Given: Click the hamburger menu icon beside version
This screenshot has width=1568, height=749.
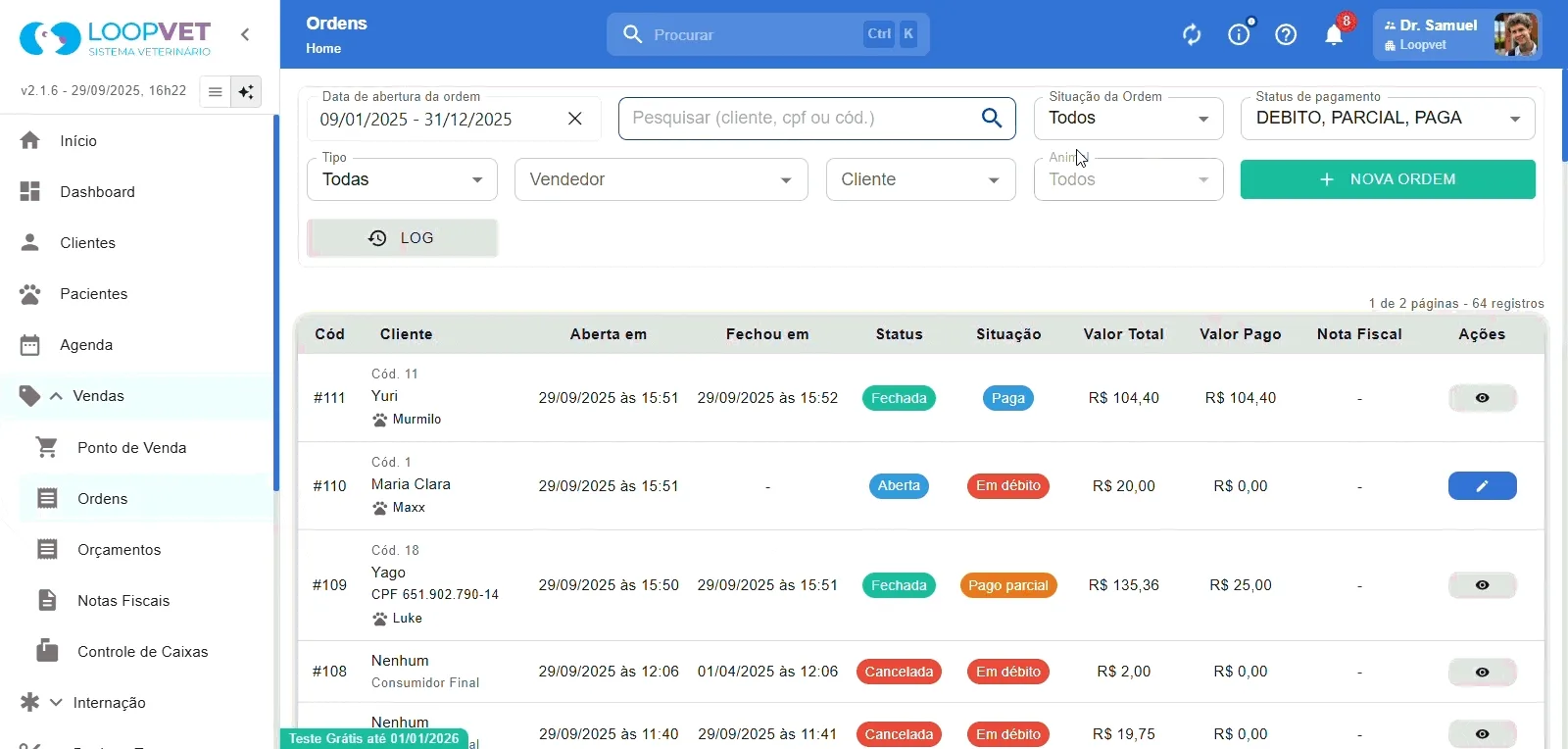Looking at the screenshot, I should pyautogui.click(x=216, y=92).
